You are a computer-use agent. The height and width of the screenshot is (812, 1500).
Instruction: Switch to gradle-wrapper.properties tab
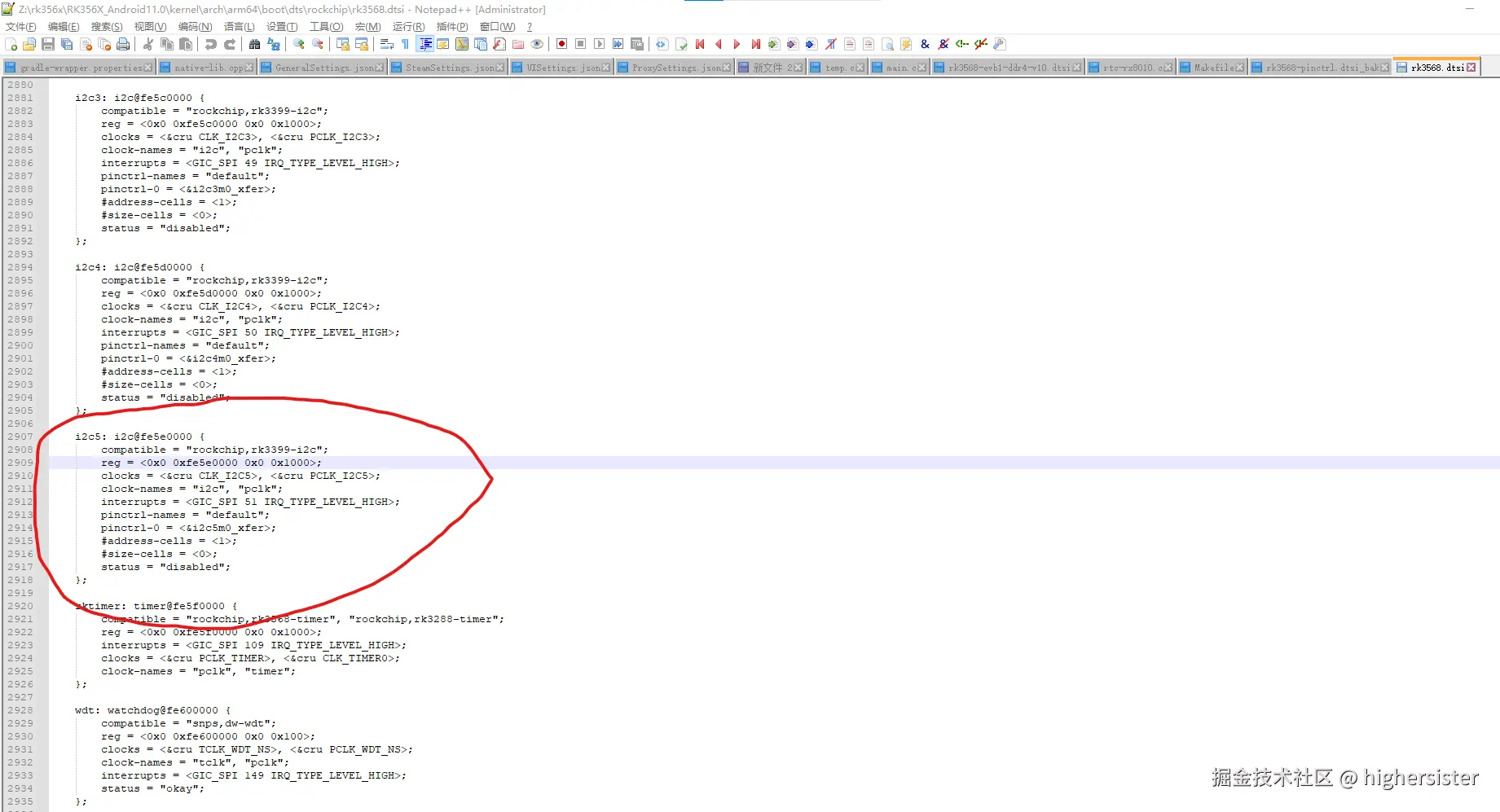point(79,68)
